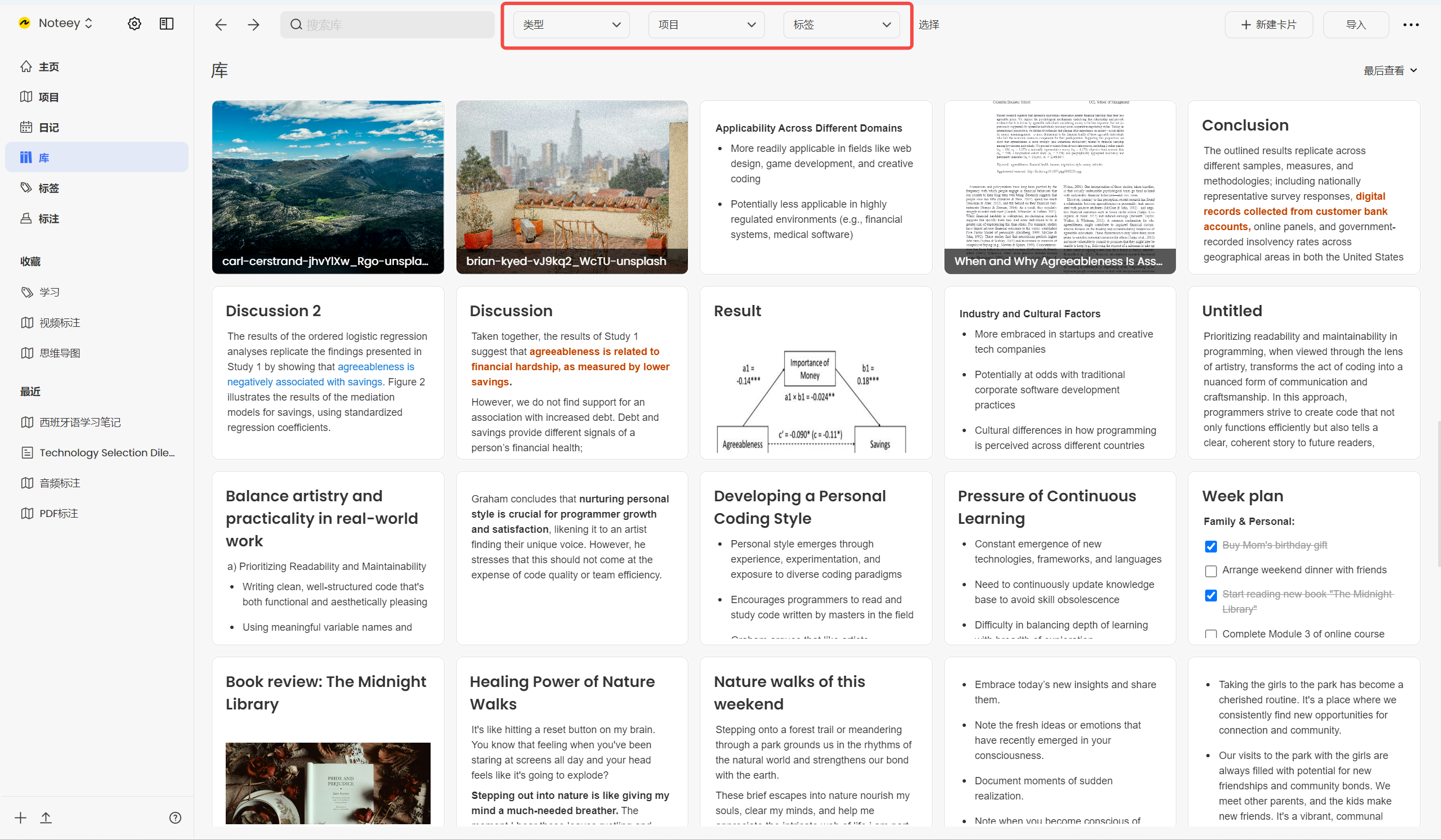
Task: Open recent item 音频标注
Action: [97, 483]
